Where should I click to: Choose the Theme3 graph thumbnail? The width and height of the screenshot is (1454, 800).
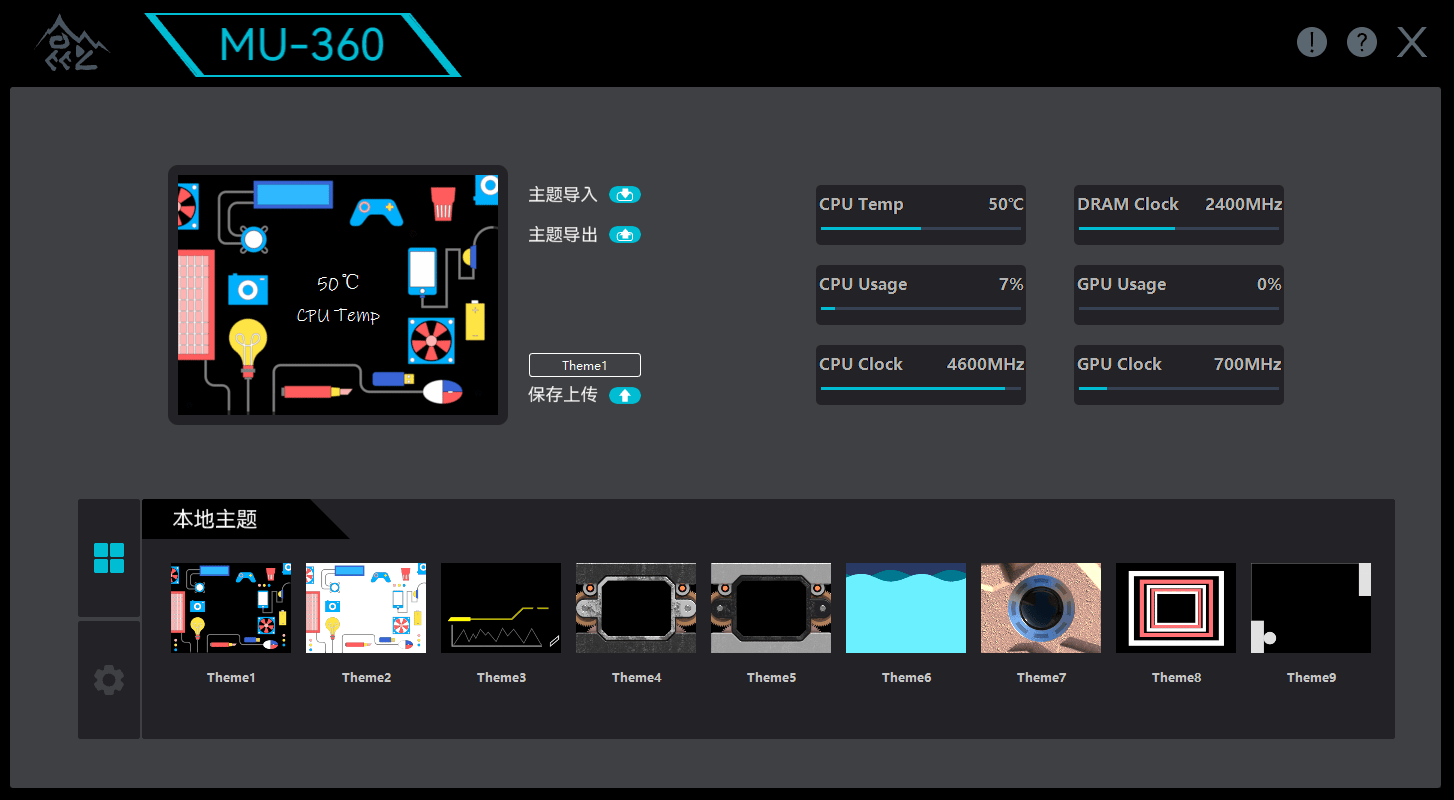tap(501, 608)
